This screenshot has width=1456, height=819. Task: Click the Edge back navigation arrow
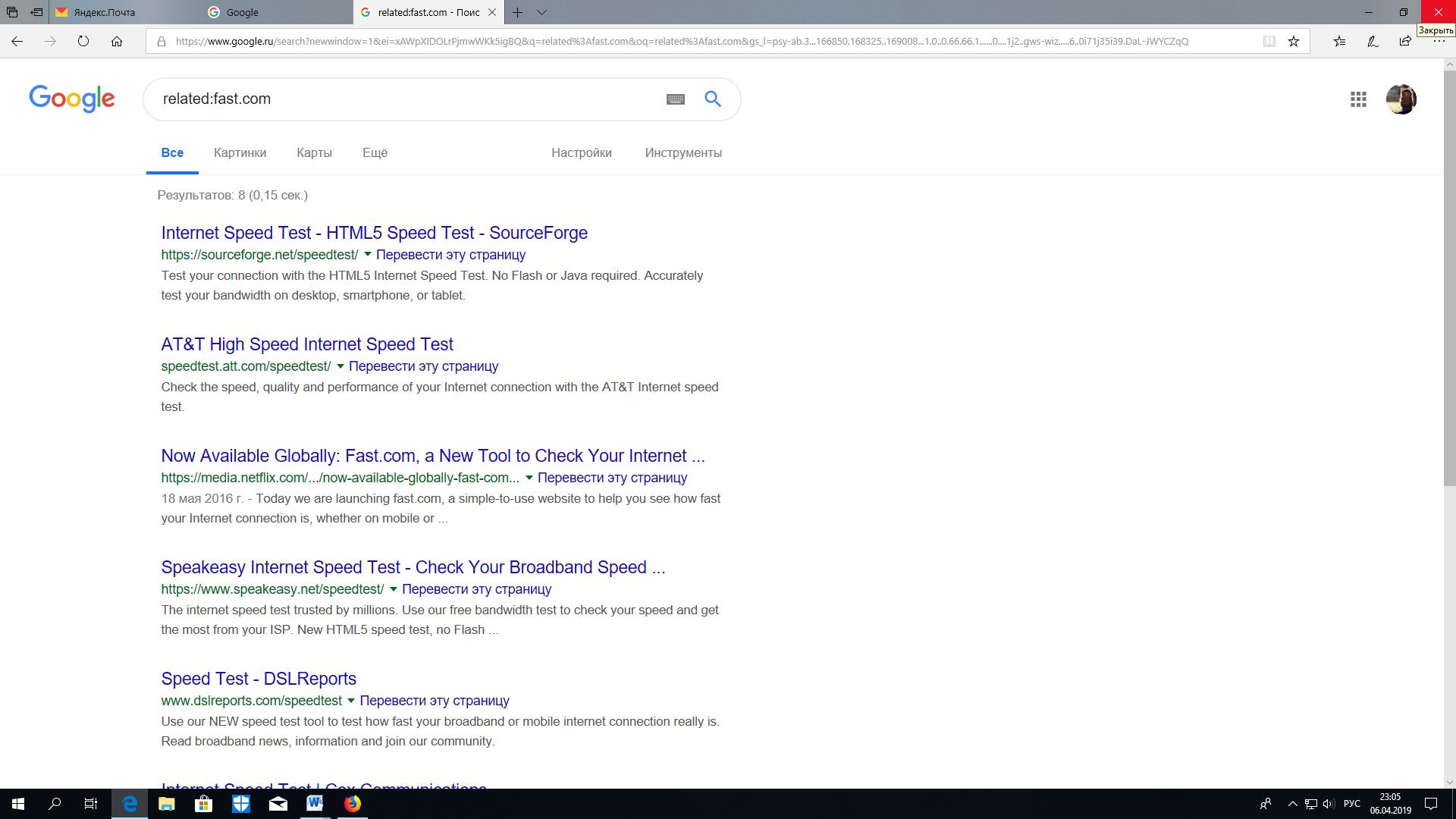17,42
